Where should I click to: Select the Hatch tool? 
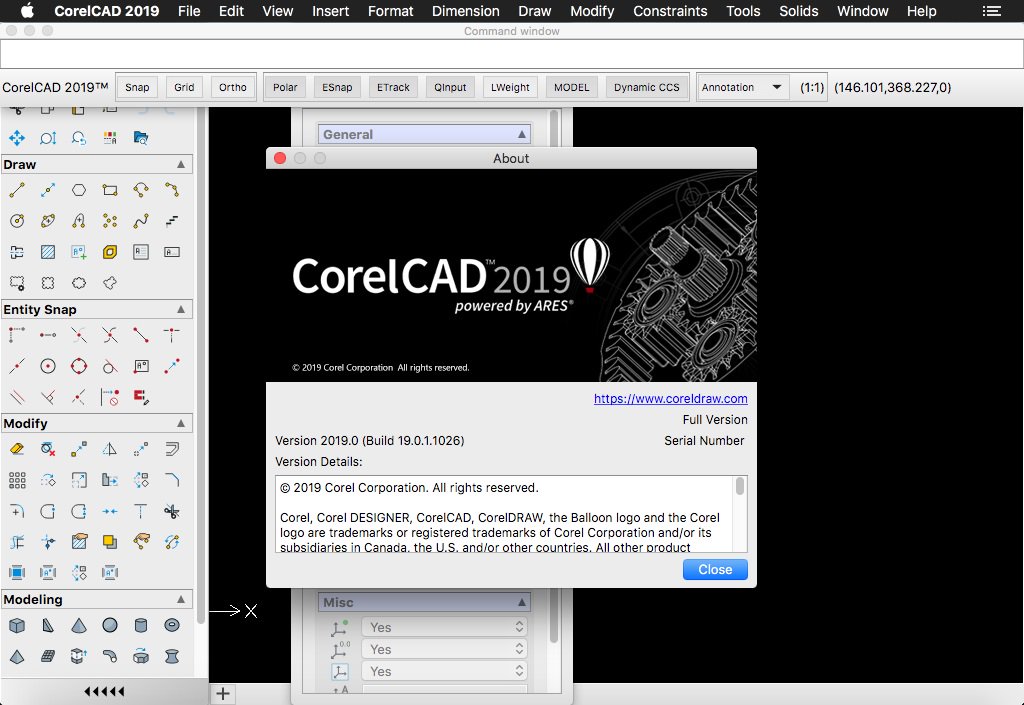[48, 252]
